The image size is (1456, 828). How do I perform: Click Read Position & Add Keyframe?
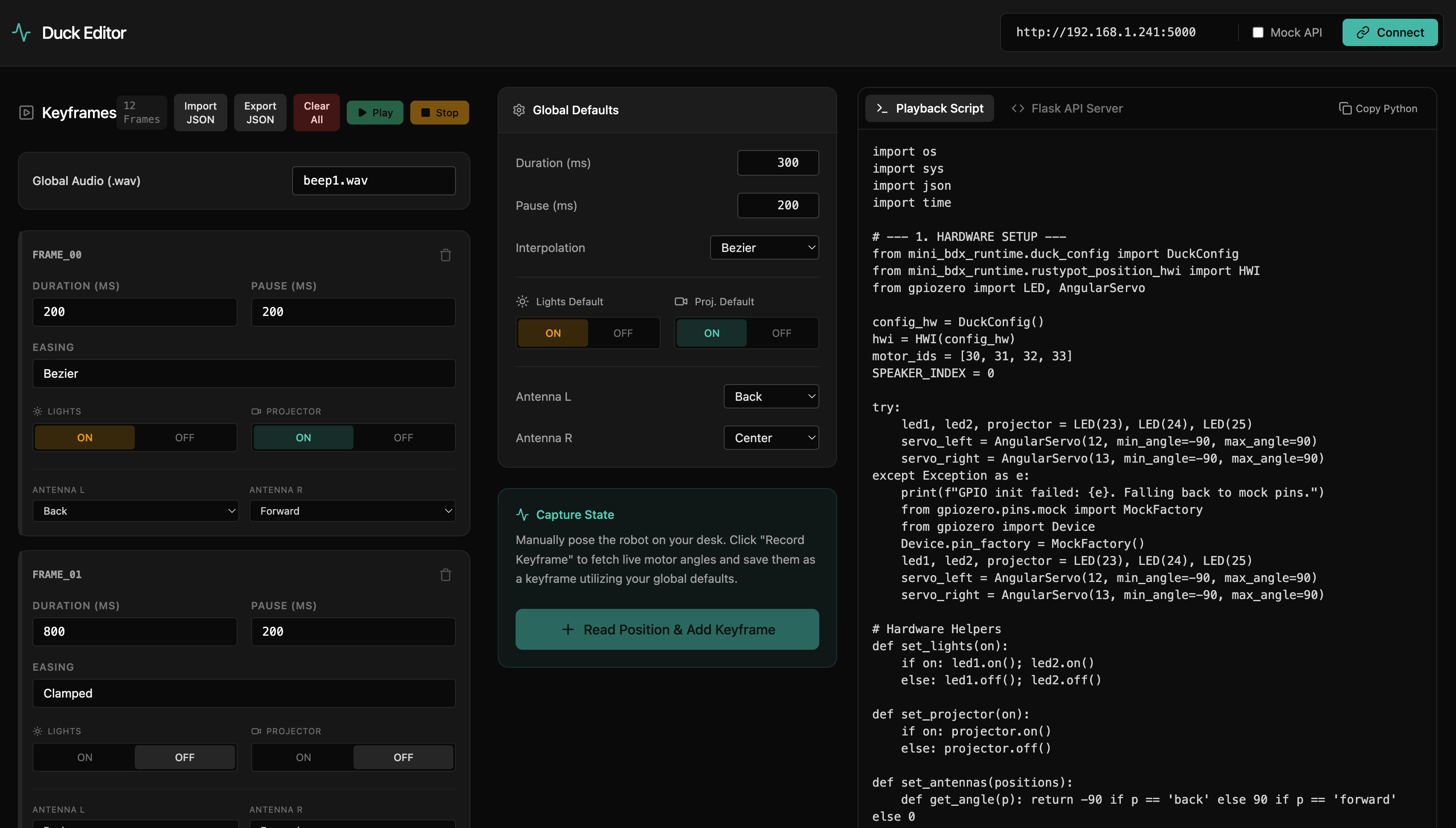(667, 630)
